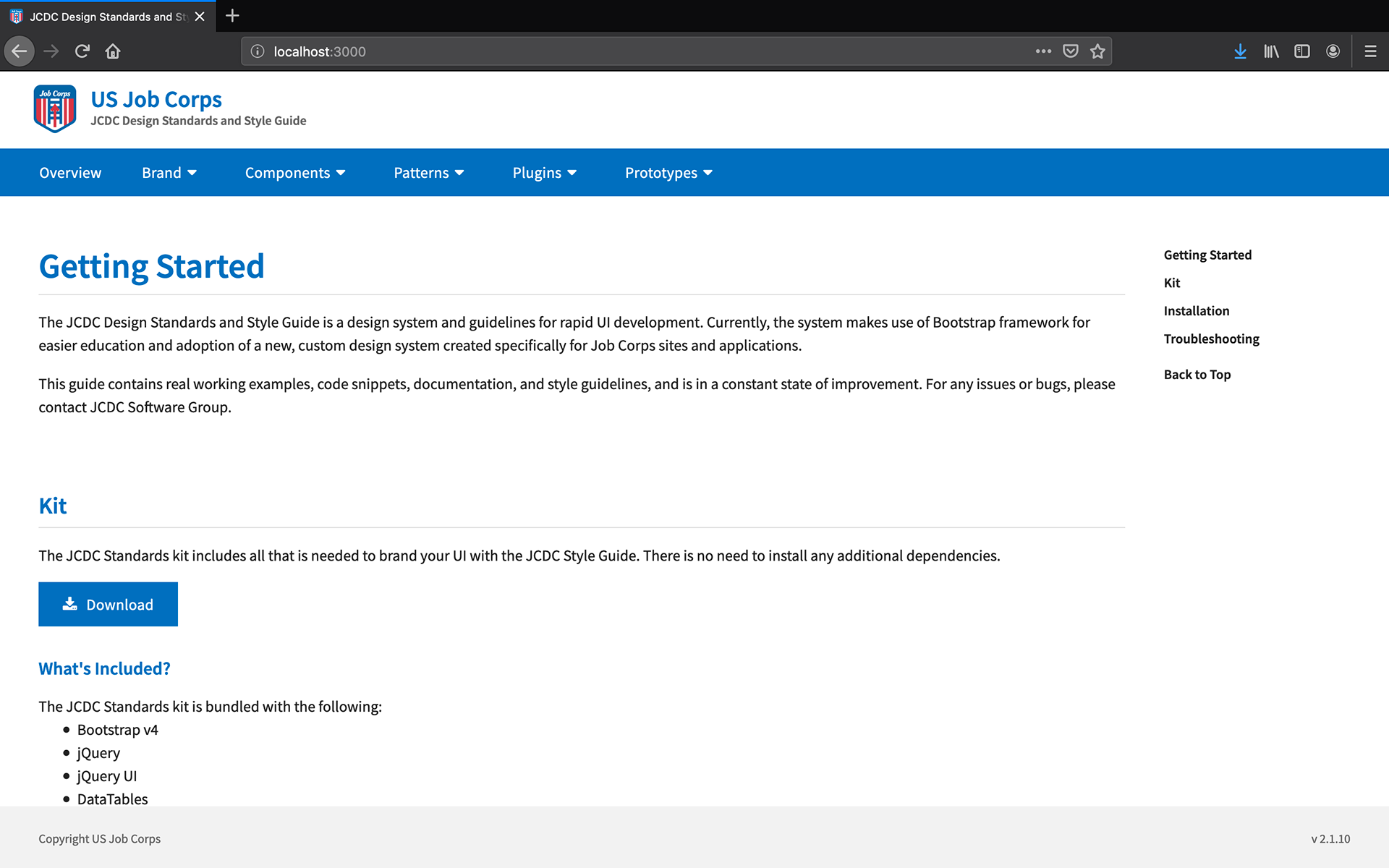This screenshot has height=868, width=1389.
Task: Open page actions three-dots menu
Action: coord(1043,51)
